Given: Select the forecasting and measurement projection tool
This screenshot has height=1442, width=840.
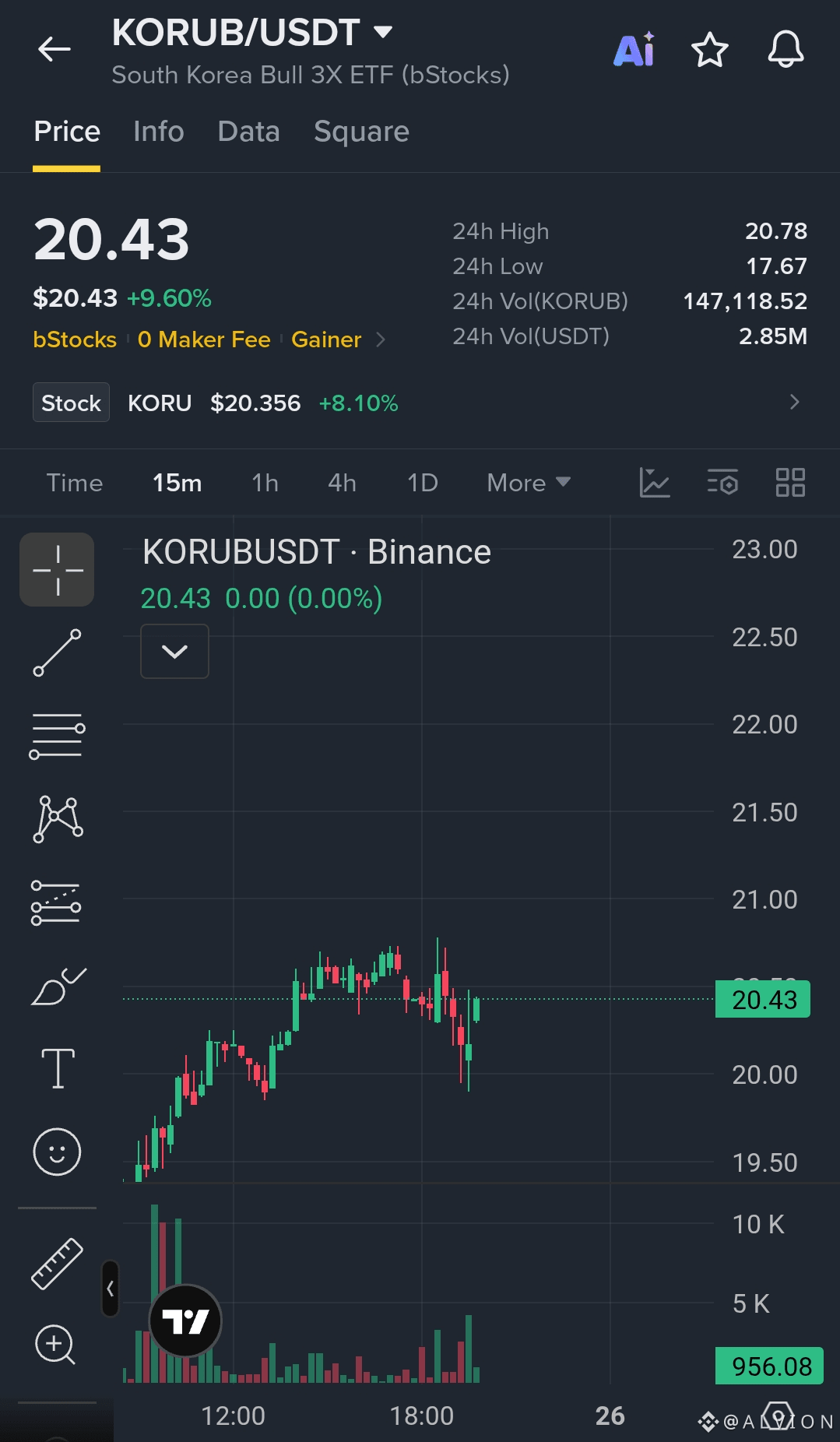Looking at the screenshot, I should (x=56, y=903).
